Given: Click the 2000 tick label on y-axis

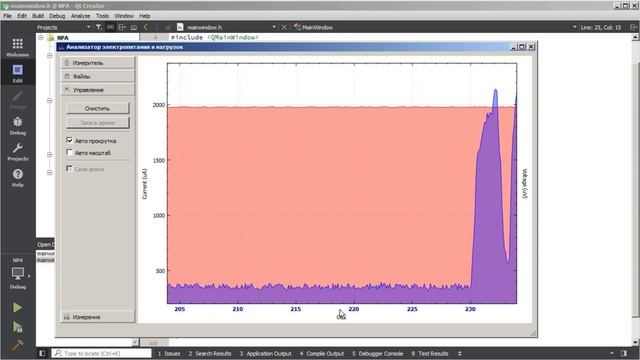Looking at the screenshot, I should tap(159, 105).
